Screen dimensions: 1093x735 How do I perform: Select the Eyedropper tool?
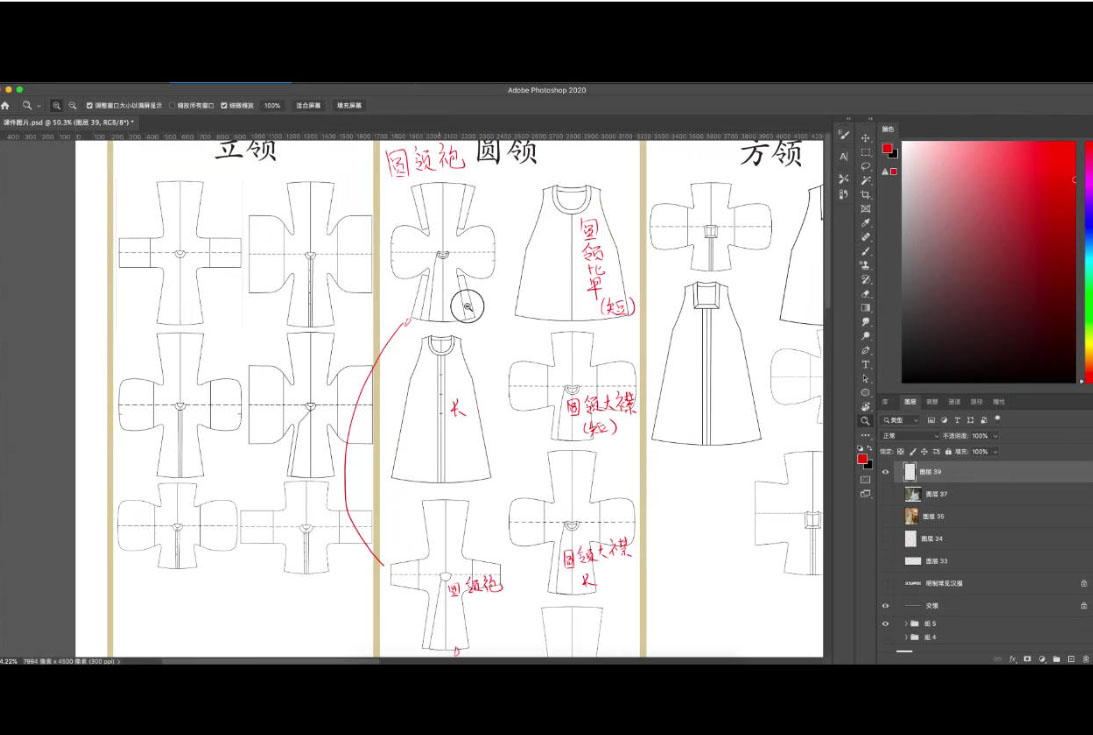tap(865, 223)
